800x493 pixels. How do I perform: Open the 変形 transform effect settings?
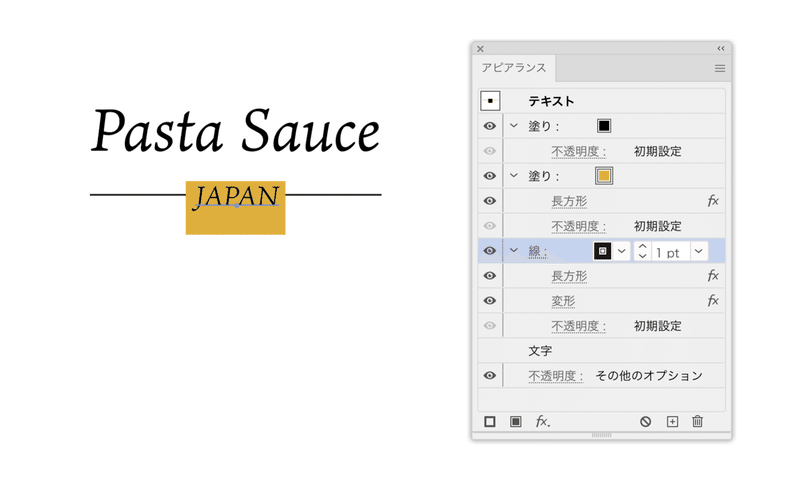tap(563, 302)
